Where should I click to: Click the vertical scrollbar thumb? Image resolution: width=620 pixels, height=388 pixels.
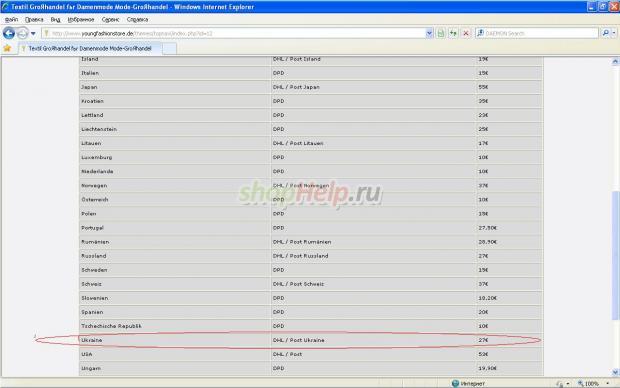click(x=615, y=255)
